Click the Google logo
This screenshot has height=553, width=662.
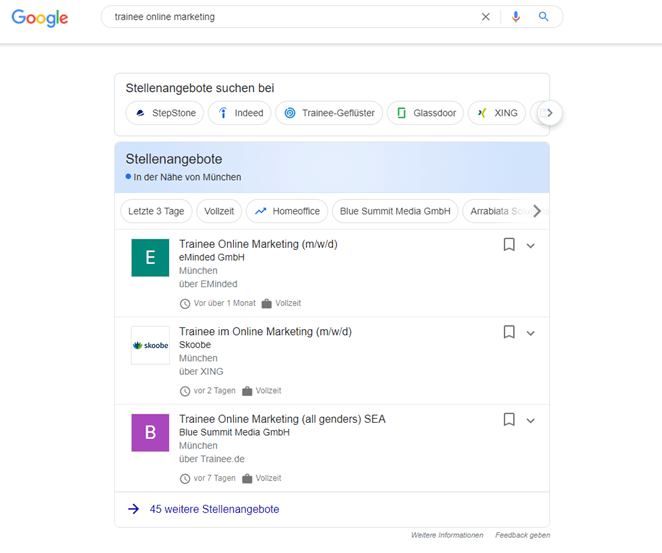coord(39,17)
